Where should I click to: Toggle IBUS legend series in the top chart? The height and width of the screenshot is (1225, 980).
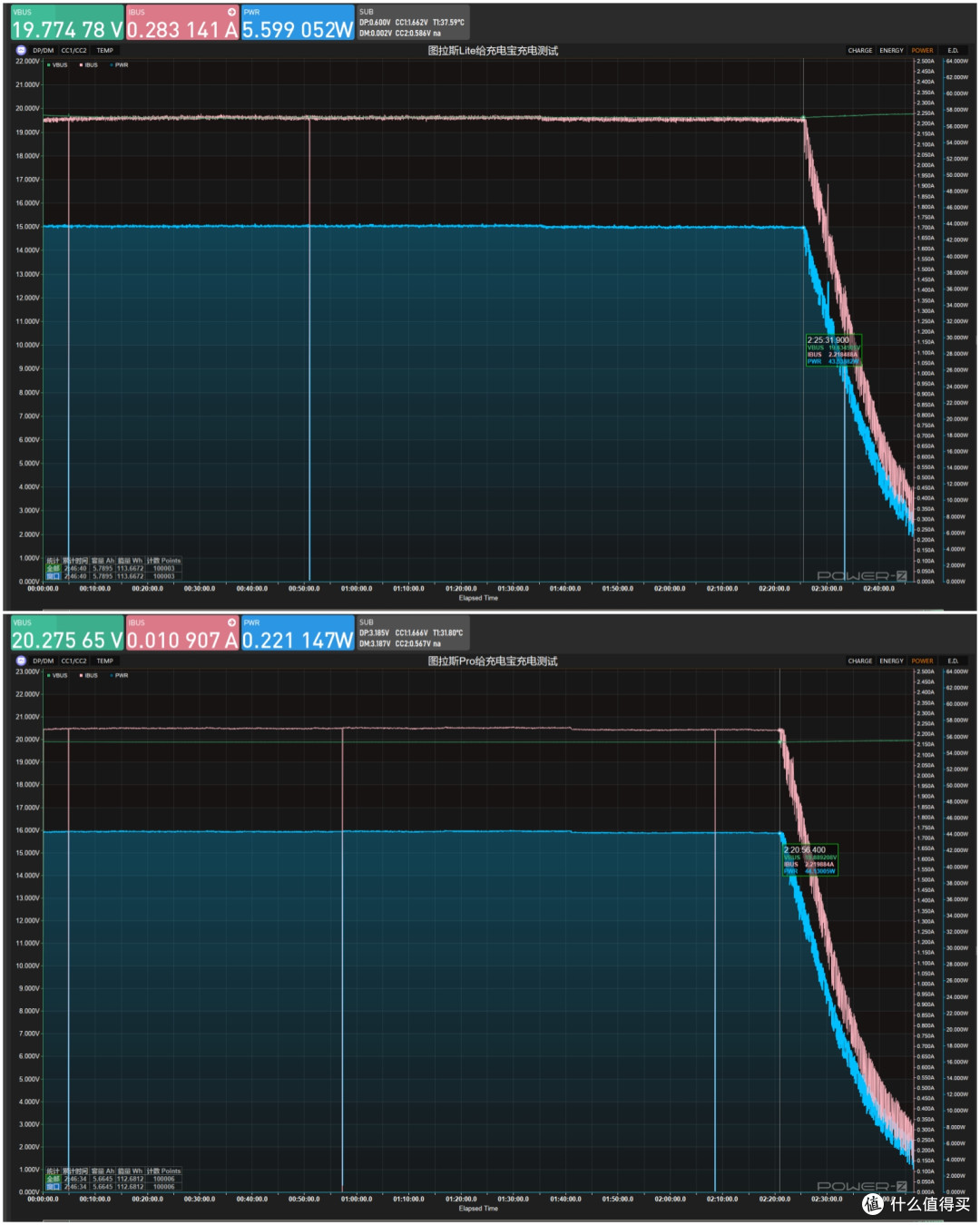pos(89,65)
